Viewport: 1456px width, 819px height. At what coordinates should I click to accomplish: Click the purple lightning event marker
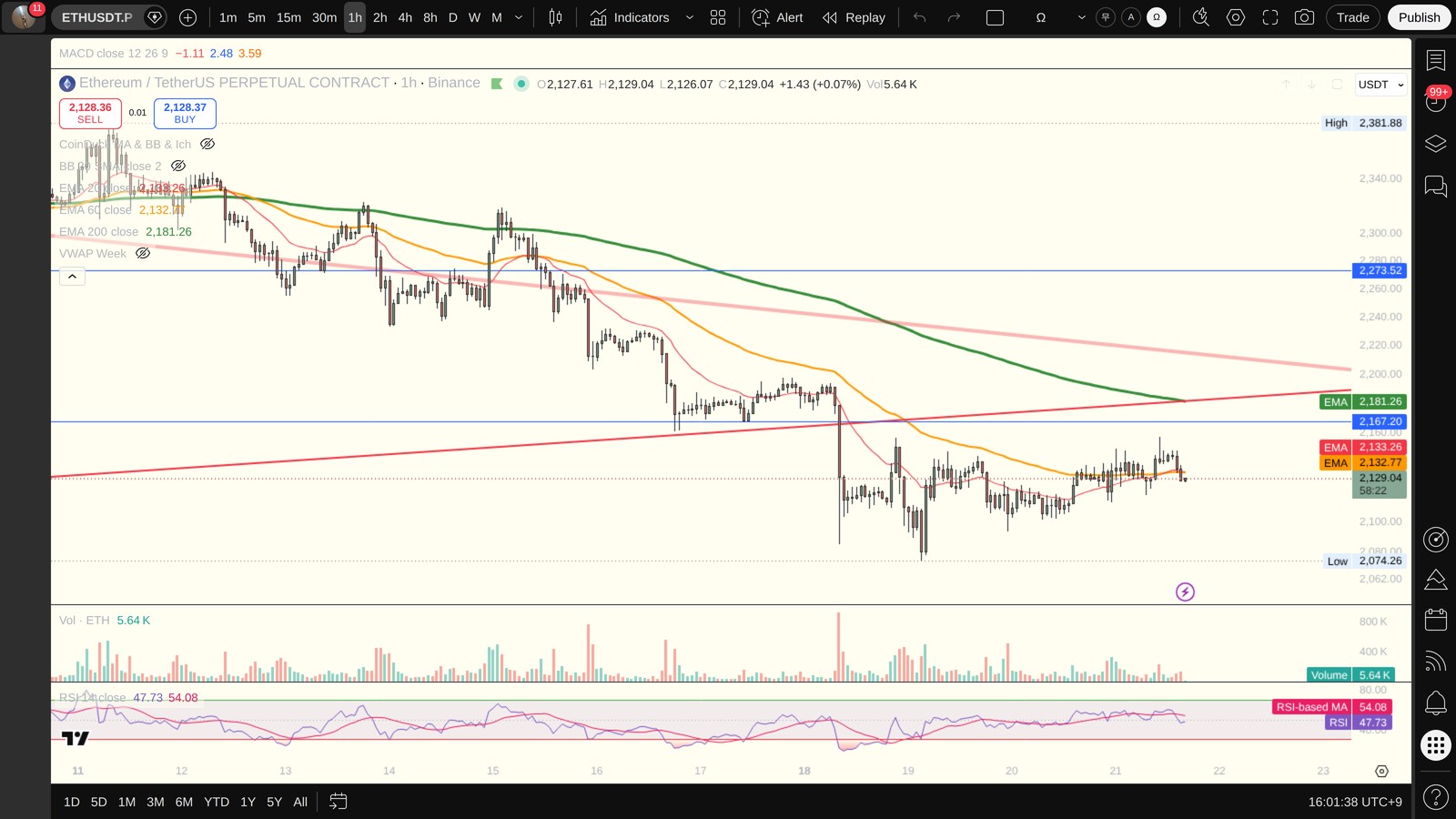coord(1185,592)
